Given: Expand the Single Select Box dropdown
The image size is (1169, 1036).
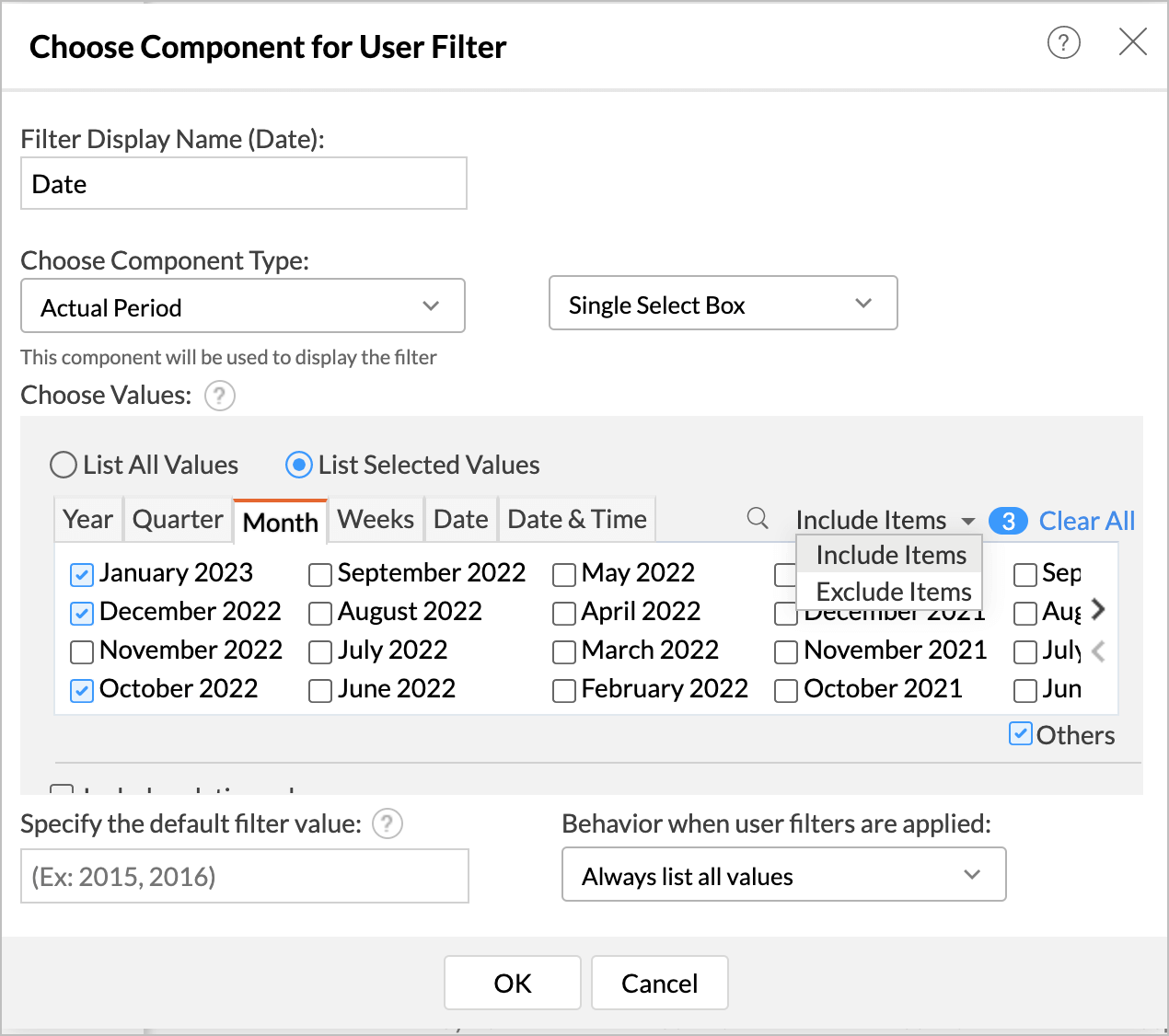Looking at the screenshot, I should click(x=723, y=304).
